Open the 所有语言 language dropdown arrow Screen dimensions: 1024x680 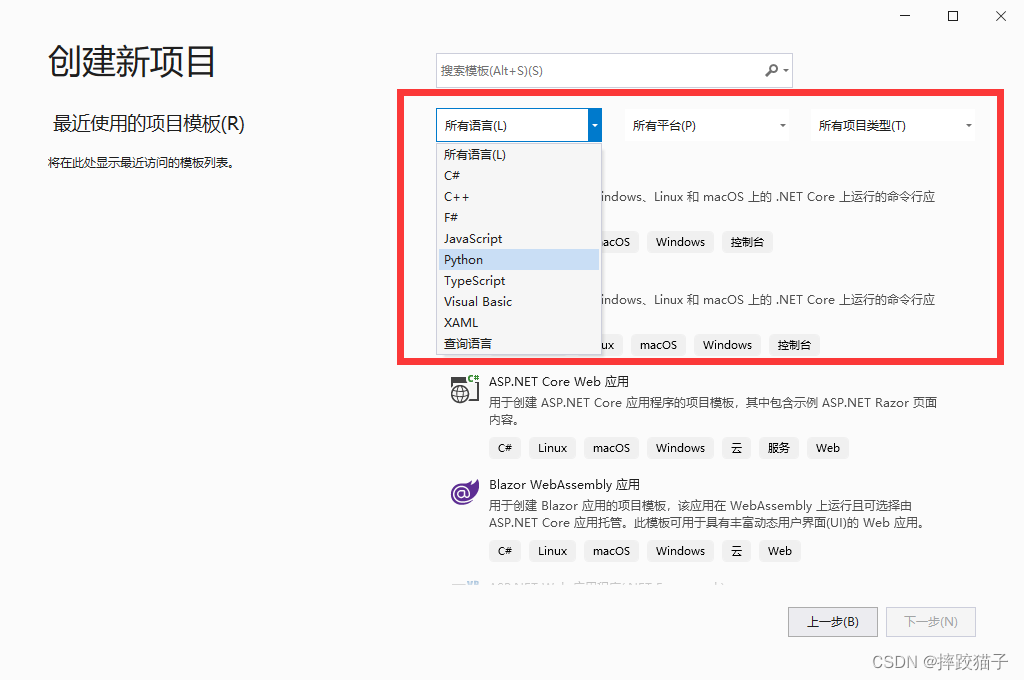(594, 125)
